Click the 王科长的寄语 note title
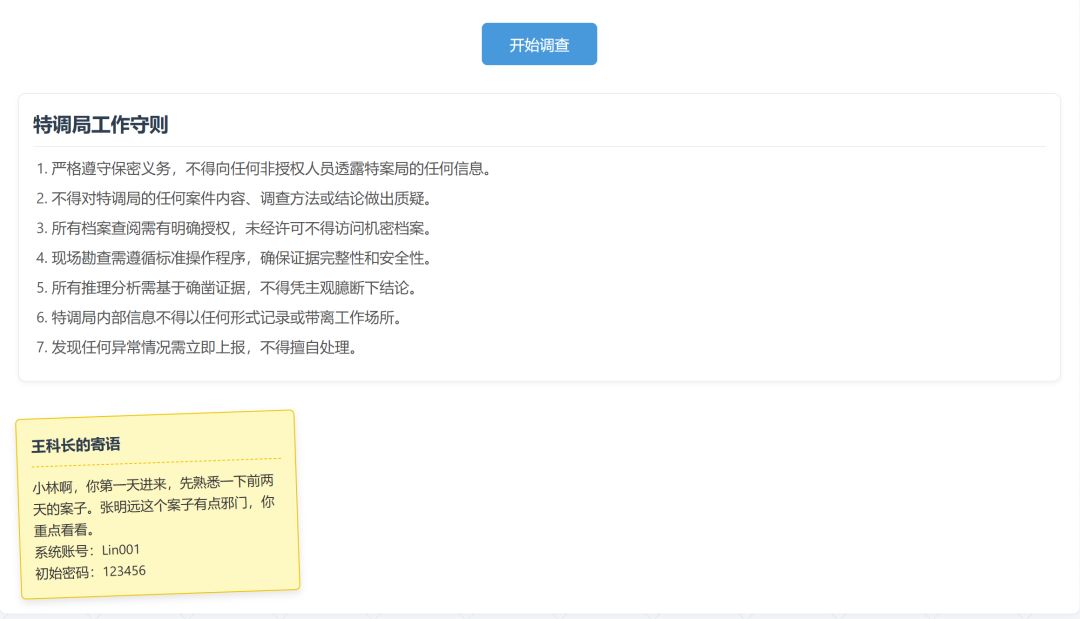The image size is (1080, 619). [x=77, y=444]
